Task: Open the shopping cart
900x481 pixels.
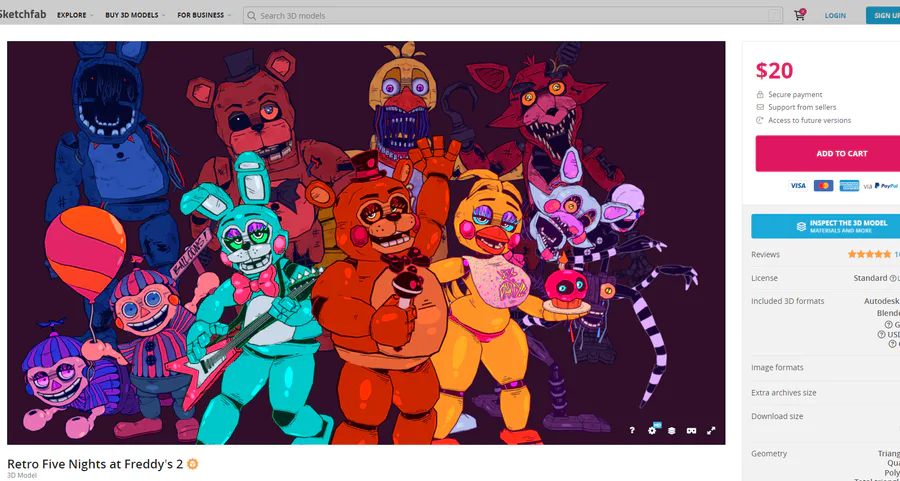Action: click(800, 15)
